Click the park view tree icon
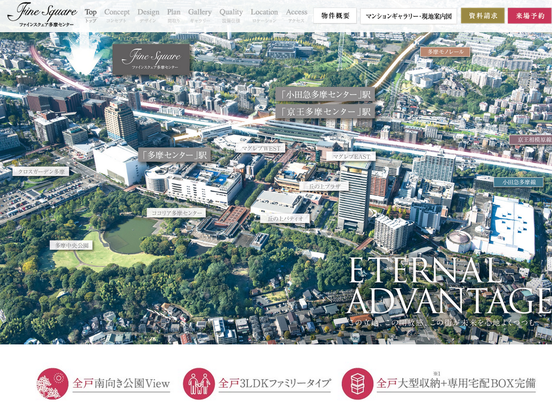This screenshot has width=552, height=412. point(52,384)
